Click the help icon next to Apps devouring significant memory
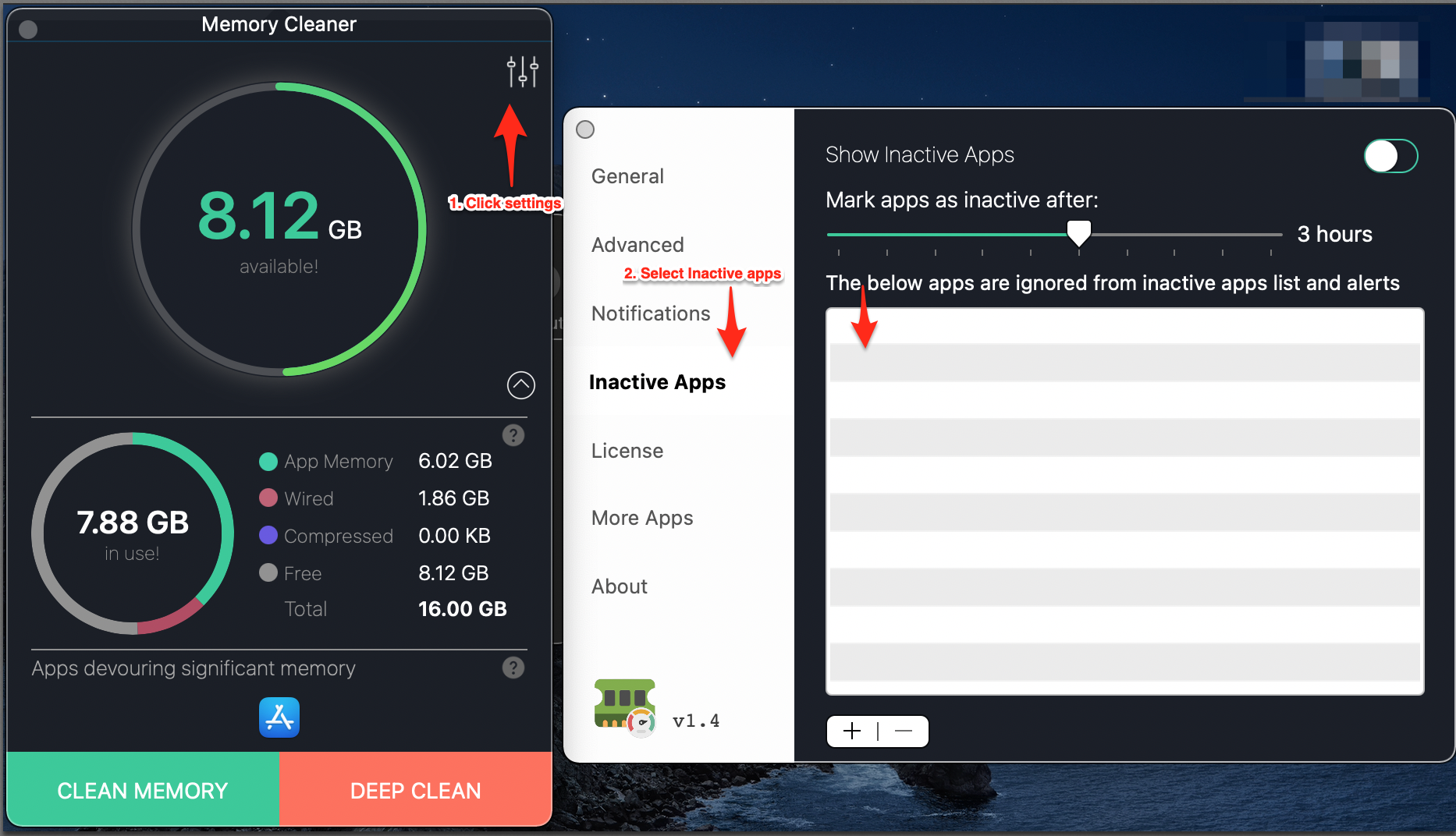 (x=513, y=668)
